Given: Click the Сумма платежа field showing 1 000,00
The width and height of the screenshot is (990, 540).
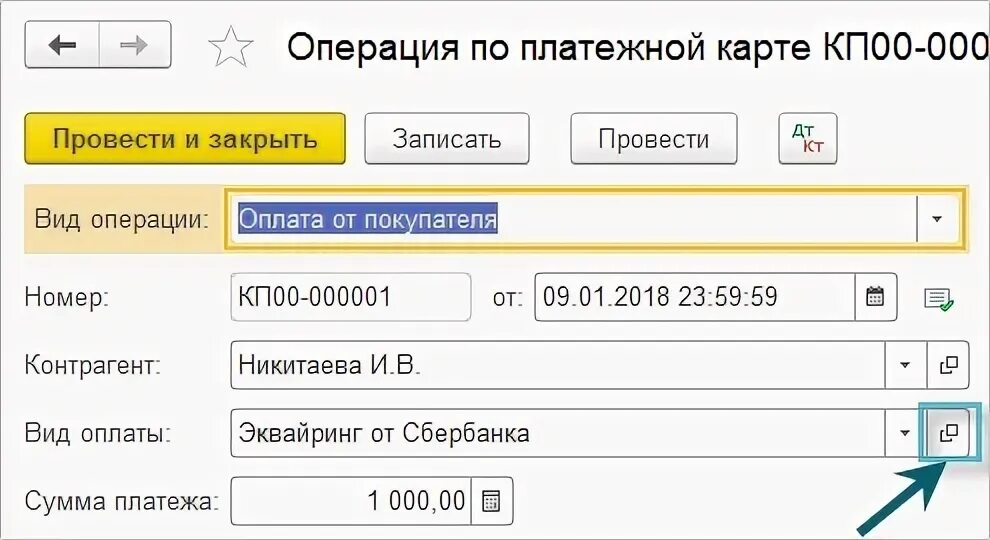Looking at the screenshot, I should pyautogui.click(x=351, y=501).
